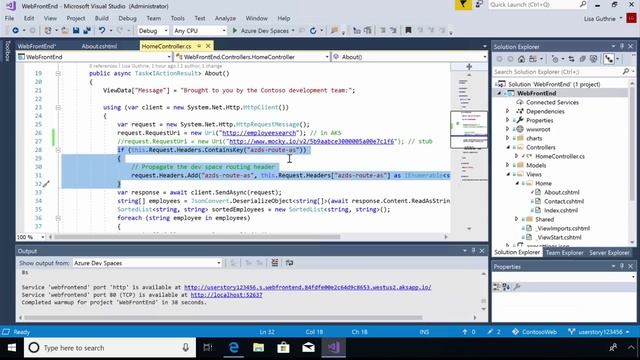Toggle a bookmark with the bookmark icon
The width and height of the screenshot is (640, 360).
click(x=408, y=31)
